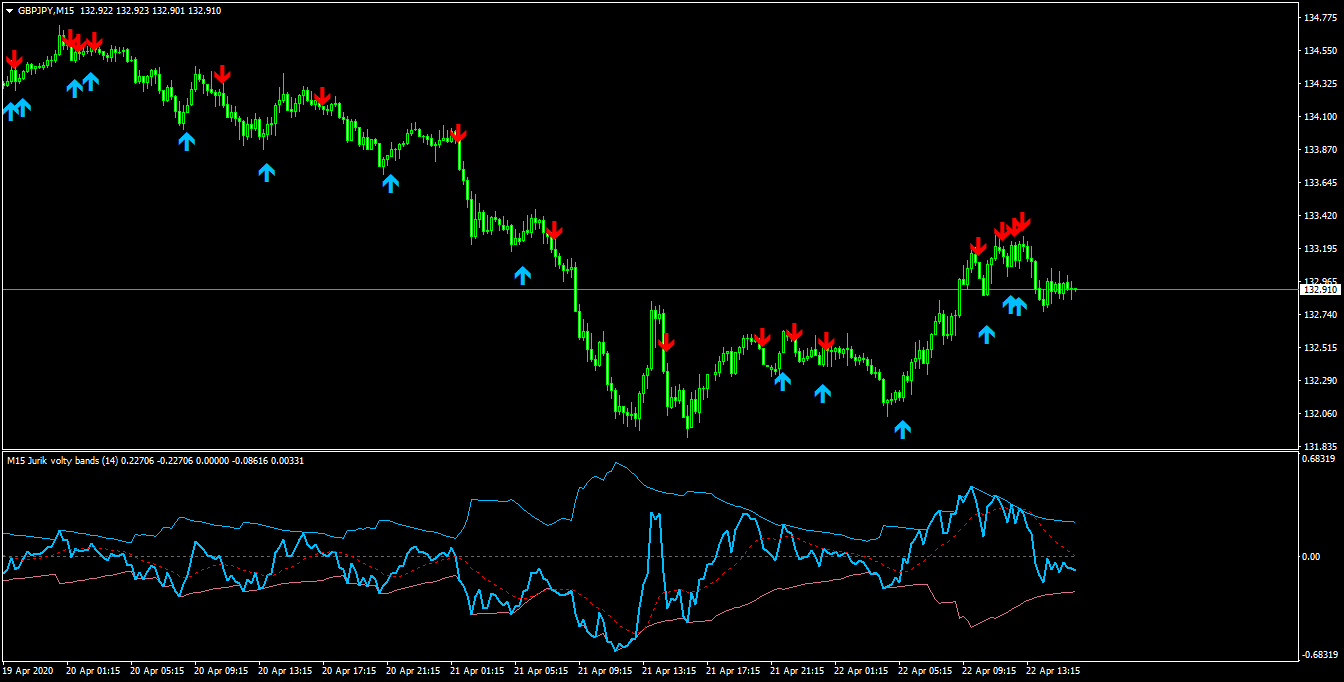
Task: Open the chart menu triangle beside GBPJPY,M15
Action: 9,10
